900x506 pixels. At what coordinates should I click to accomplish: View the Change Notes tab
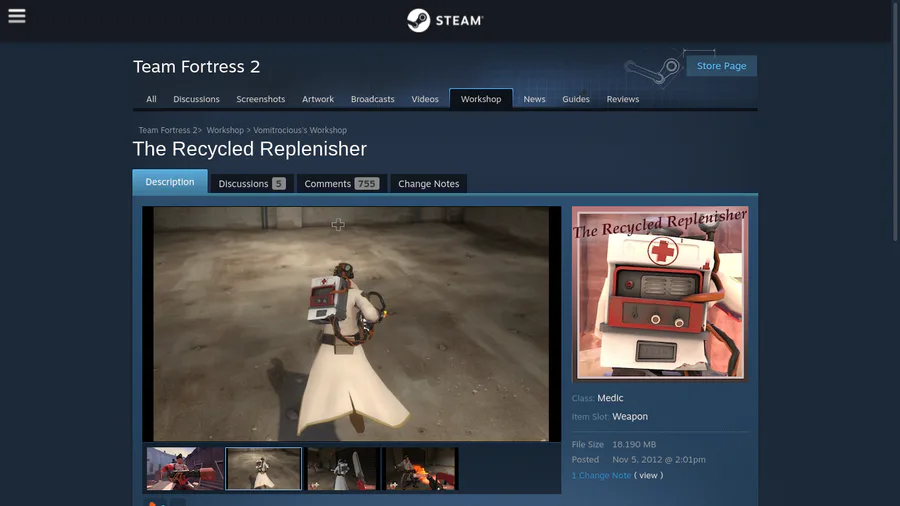click(x=429, y=184)
